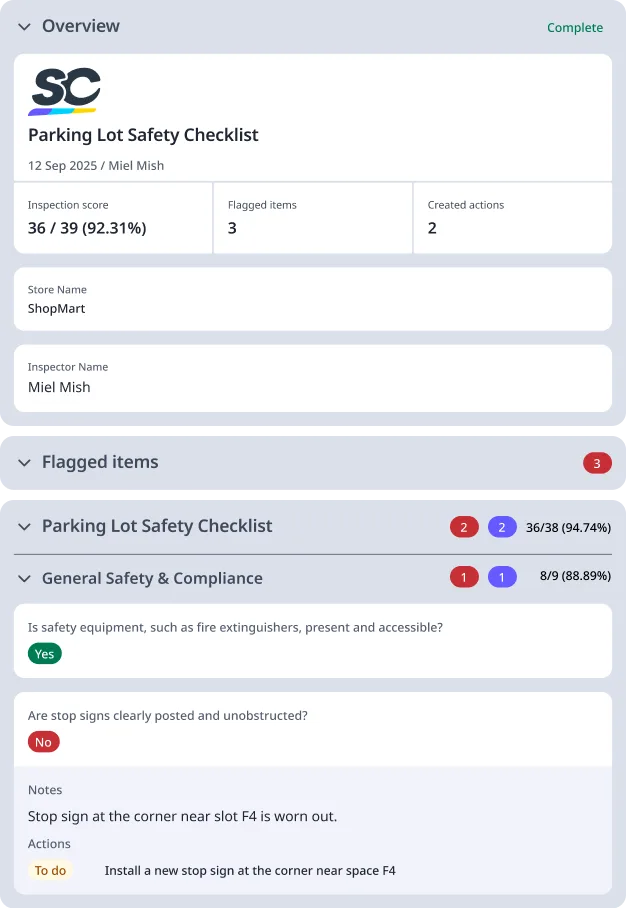
Task: Collapse the Parking Lot Safety Checklist section
Action: coord(23,526)
